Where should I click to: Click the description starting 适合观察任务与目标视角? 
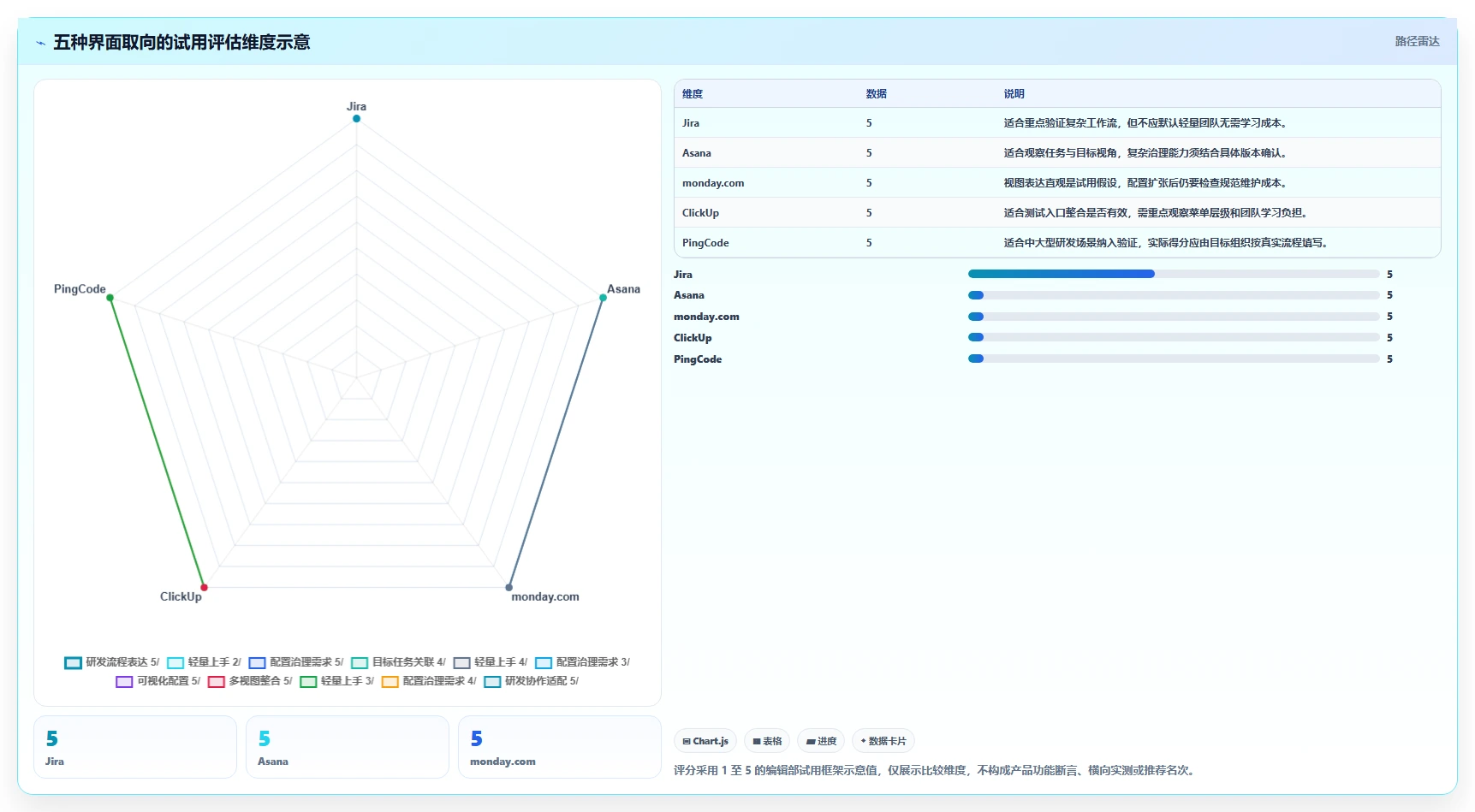click(x=1146, y=153)
